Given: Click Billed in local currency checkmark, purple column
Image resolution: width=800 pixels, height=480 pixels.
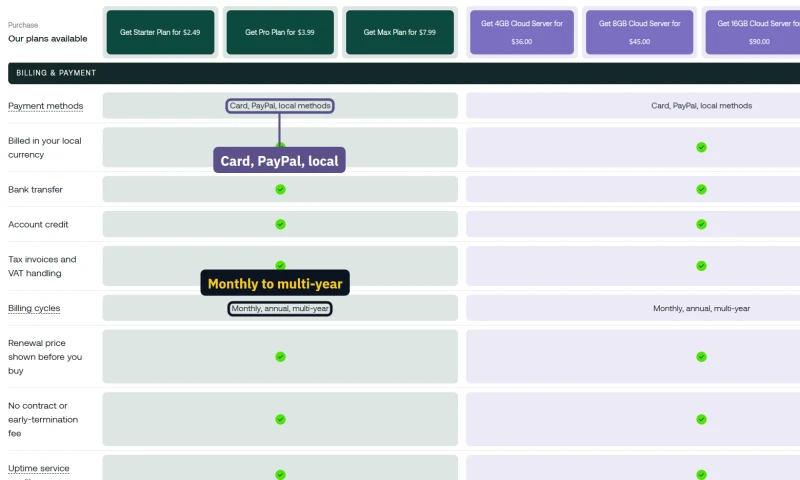Looking at the screenshot, I should [702, 147].
